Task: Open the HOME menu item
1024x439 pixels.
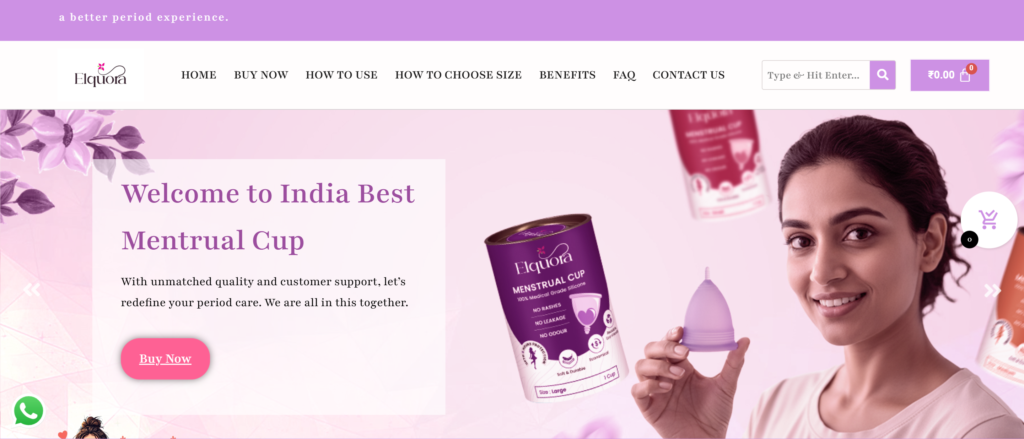Action: [199, 75]
